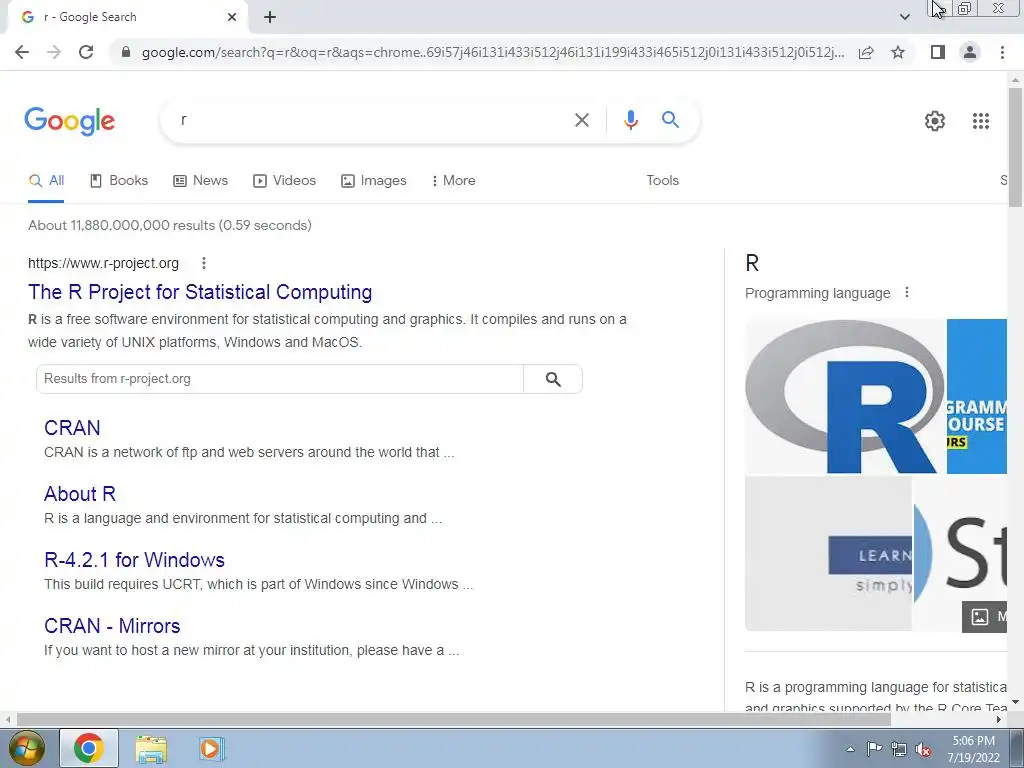Viewport: 1024px width, 768px height.
Task: Show hidden tray icons arrow
Action: click(850, 749)
